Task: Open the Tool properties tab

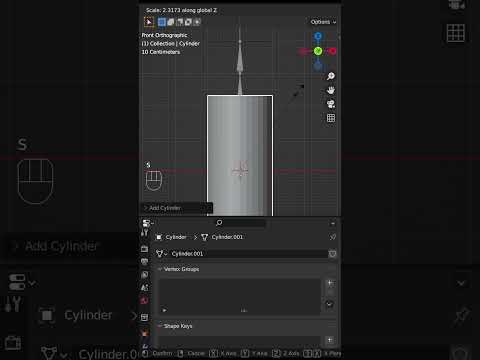Action: pos(144,232)
